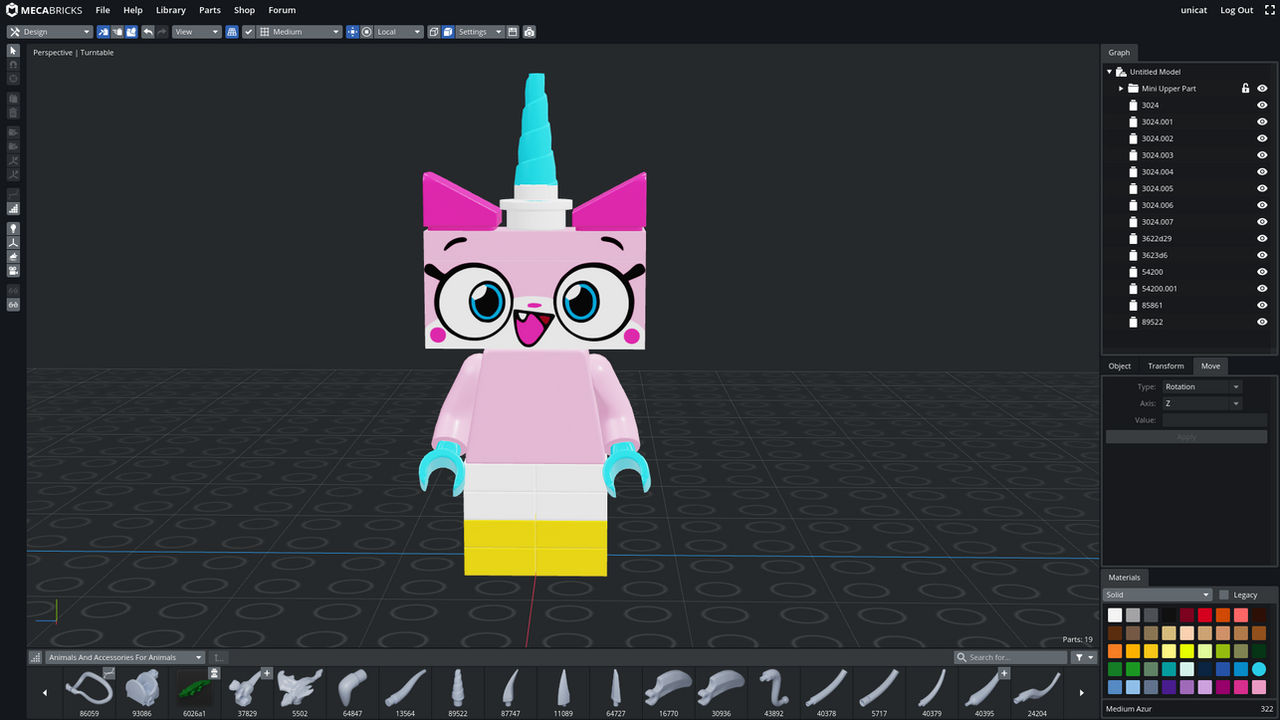Screen dimensions: 1280x720
Task: Toggle visibility of part 89522
Action: click(x=1262, y=321)
